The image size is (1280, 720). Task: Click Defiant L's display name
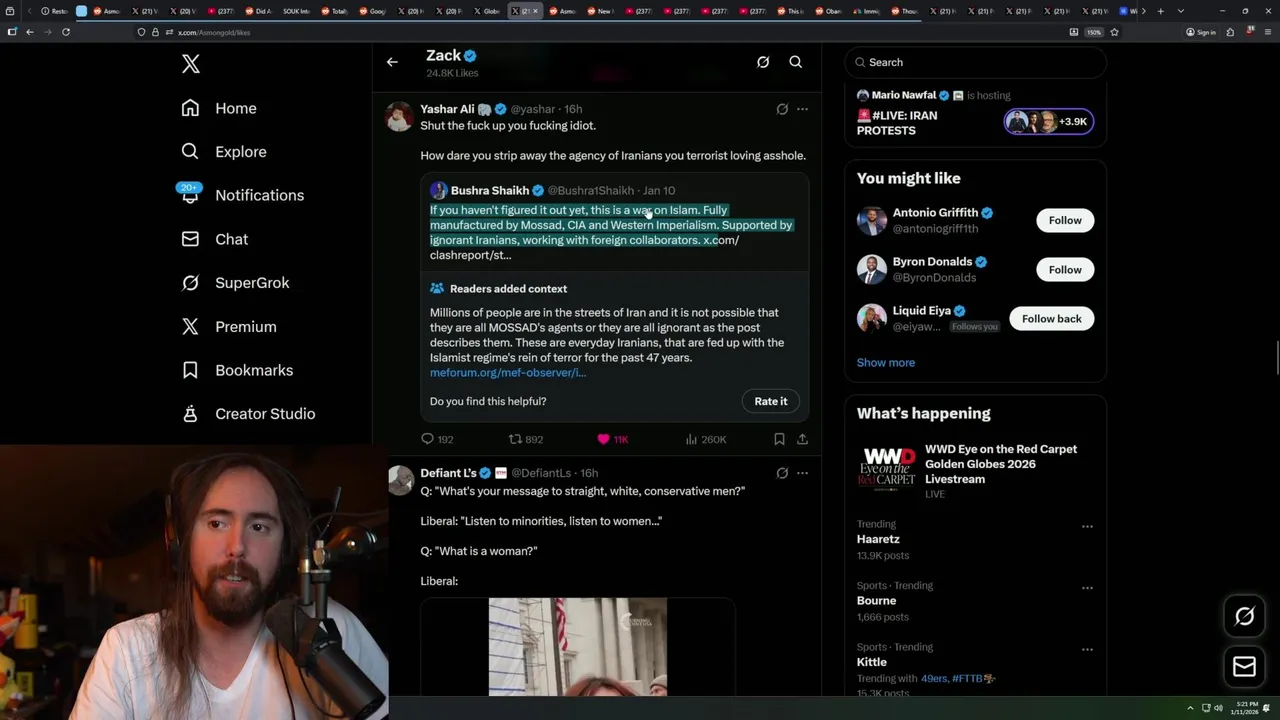pyautogui.click(x=448, y=473)
